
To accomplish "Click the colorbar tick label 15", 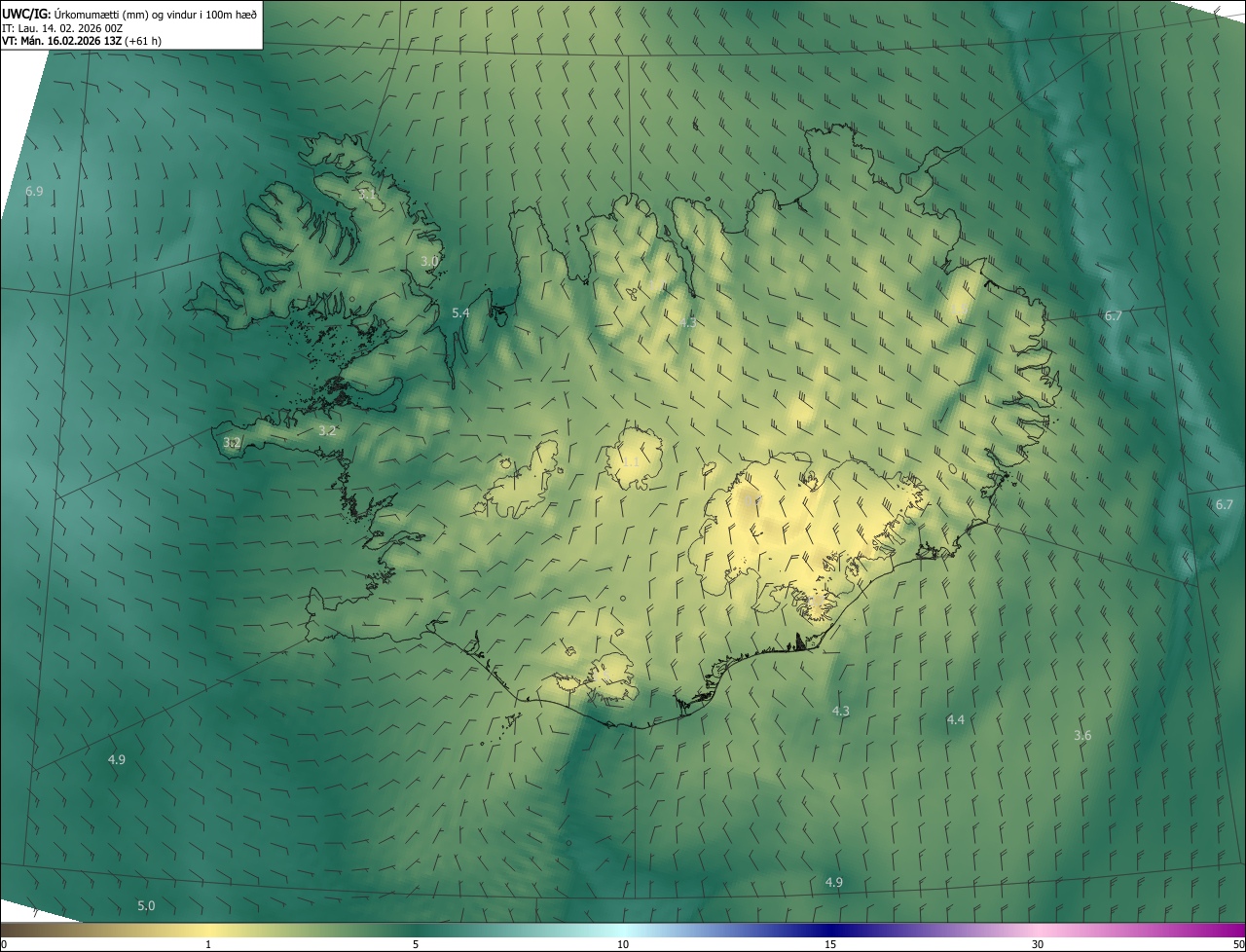I will [830, 944].
